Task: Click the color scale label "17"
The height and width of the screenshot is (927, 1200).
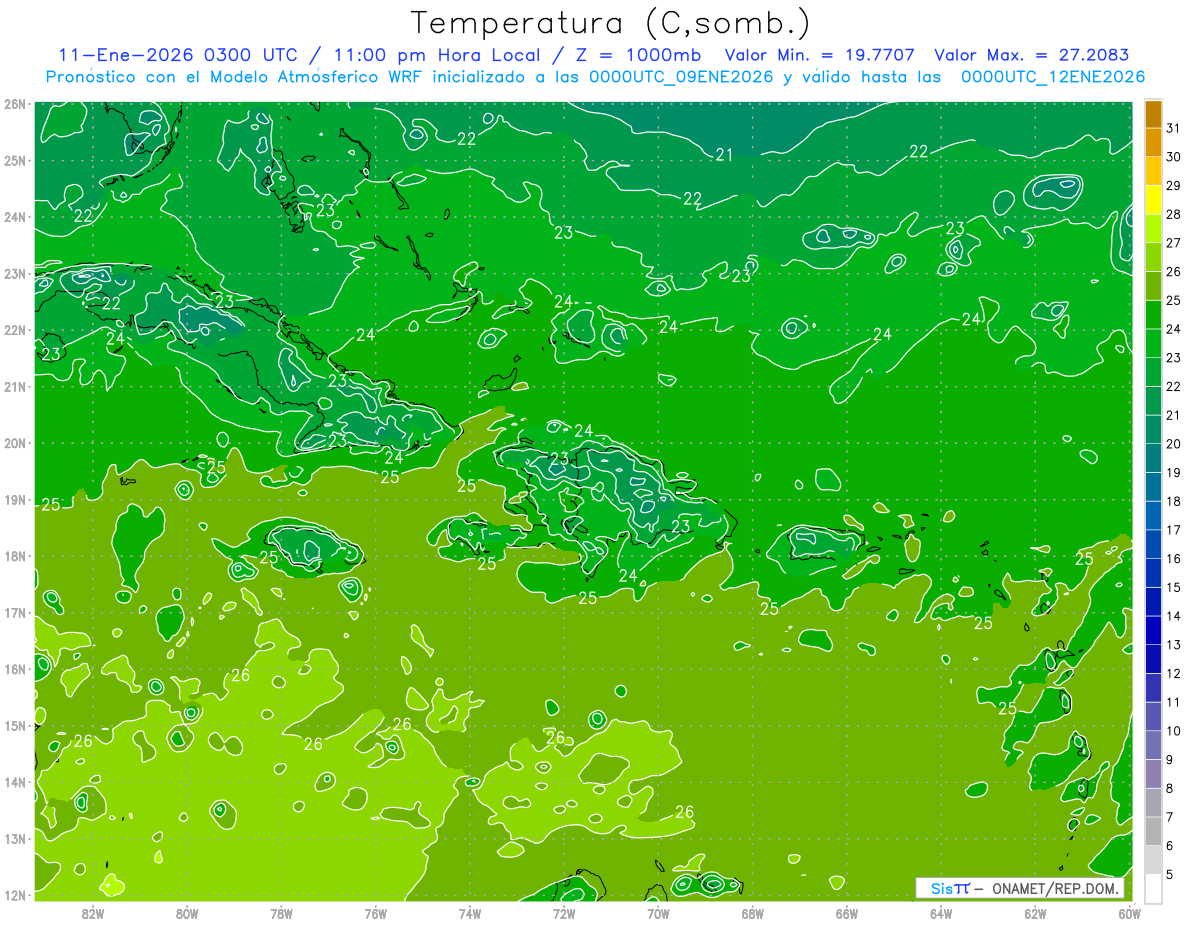Action: (x=1173, y=529)
